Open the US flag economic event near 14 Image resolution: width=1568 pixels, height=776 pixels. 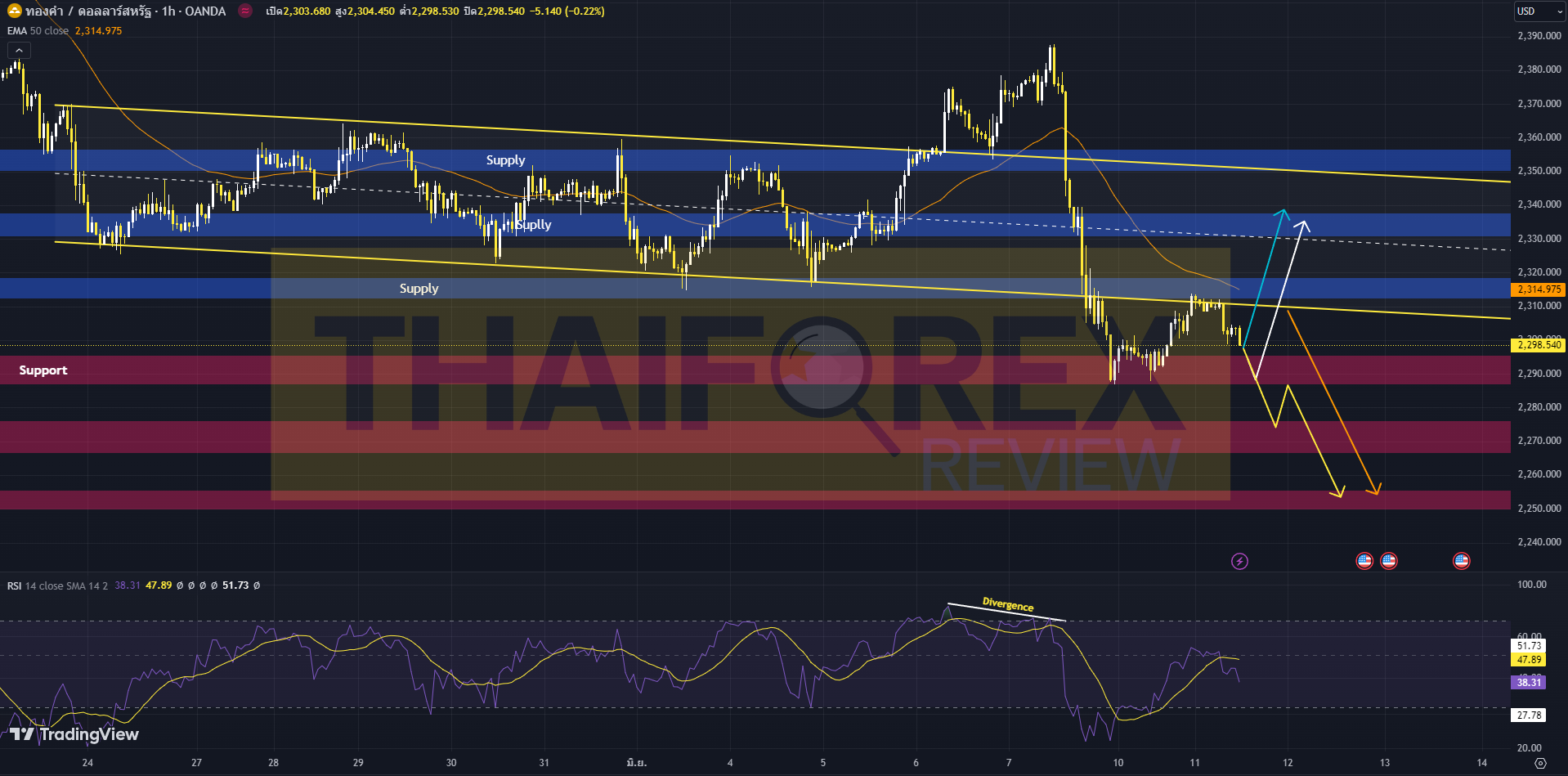1461,561
